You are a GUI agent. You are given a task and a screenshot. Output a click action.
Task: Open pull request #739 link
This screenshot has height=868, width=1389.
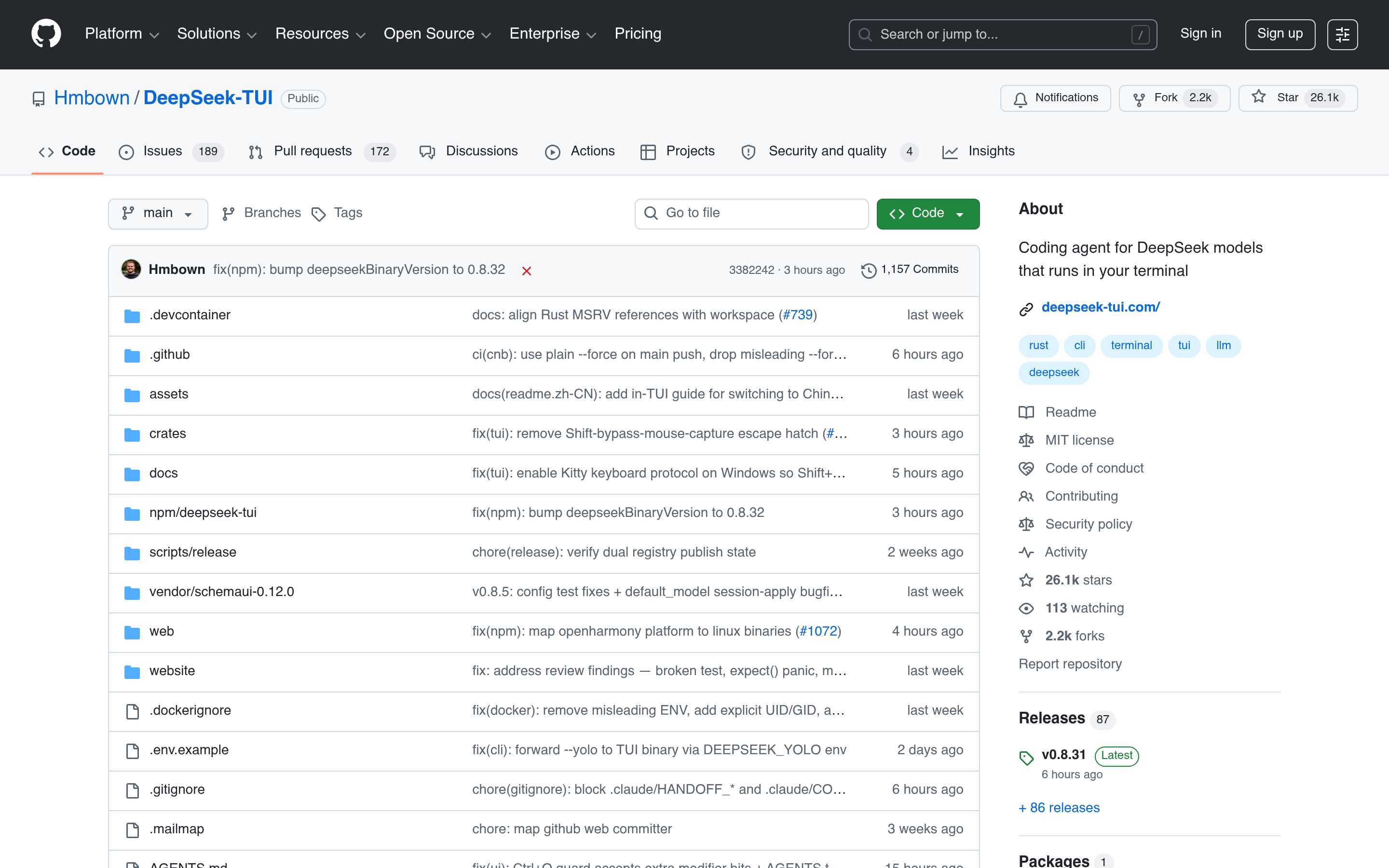tap(798, 315)
